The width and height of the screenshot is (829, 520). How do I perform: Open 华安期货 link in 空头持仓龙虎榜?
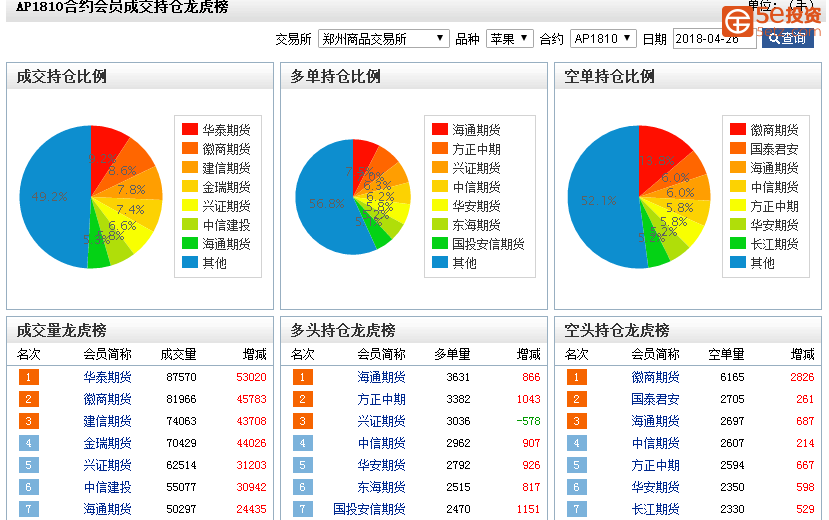tap(655, 487)
